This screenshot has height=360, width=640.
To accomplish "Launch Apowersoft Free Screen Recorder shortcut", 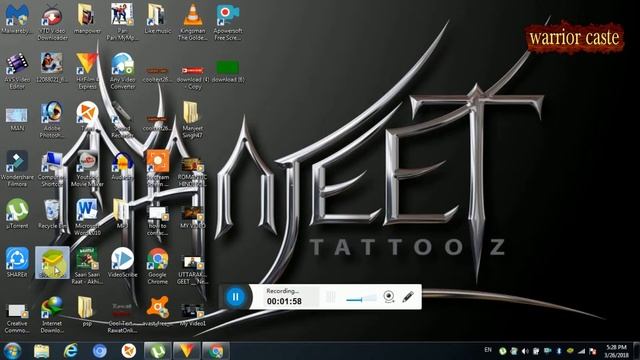I will tap(227, 22).
